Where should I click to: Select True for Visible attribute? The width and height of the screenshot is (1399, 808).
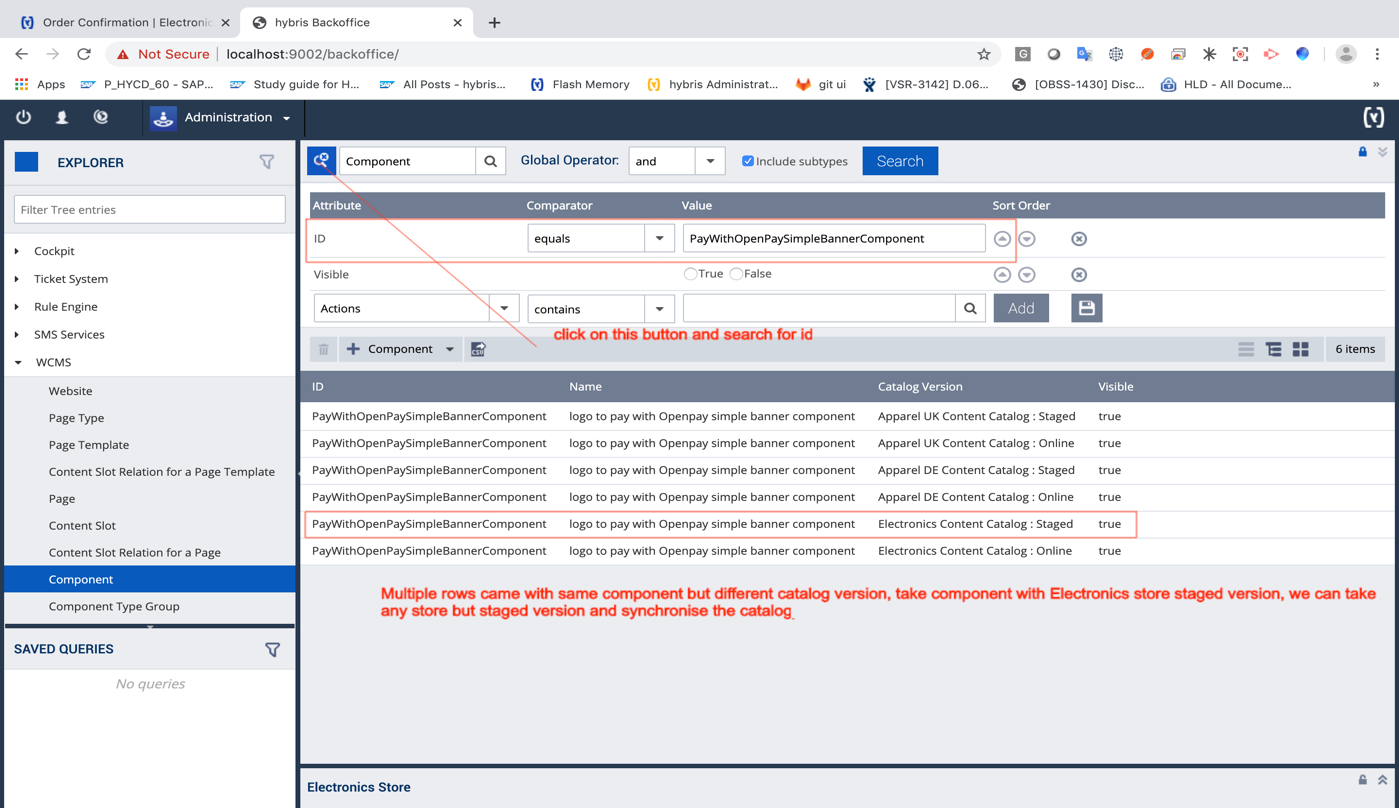pos(690,274)
